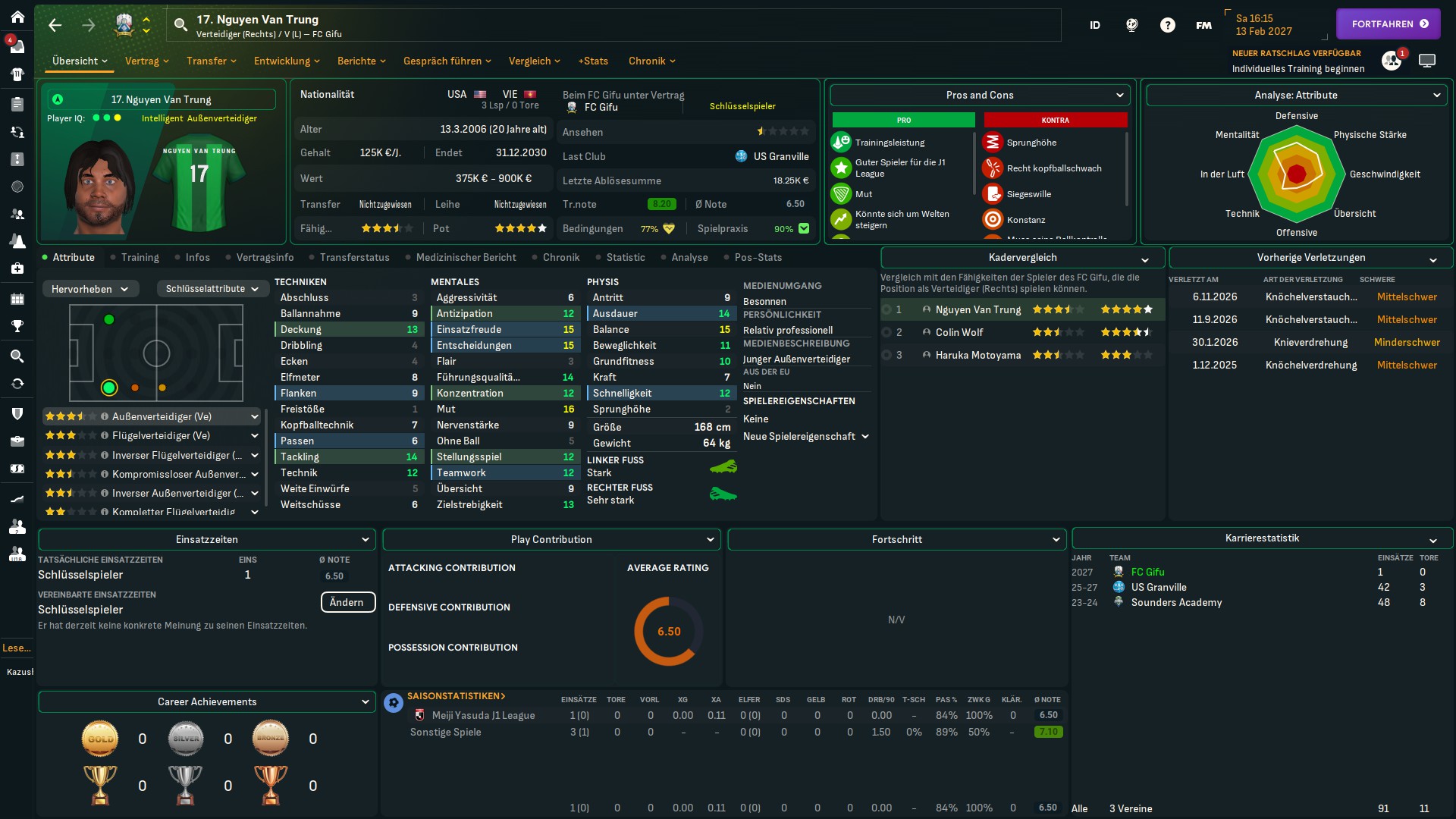Open the Pros and Cons panel dropdown

(980, 95)
